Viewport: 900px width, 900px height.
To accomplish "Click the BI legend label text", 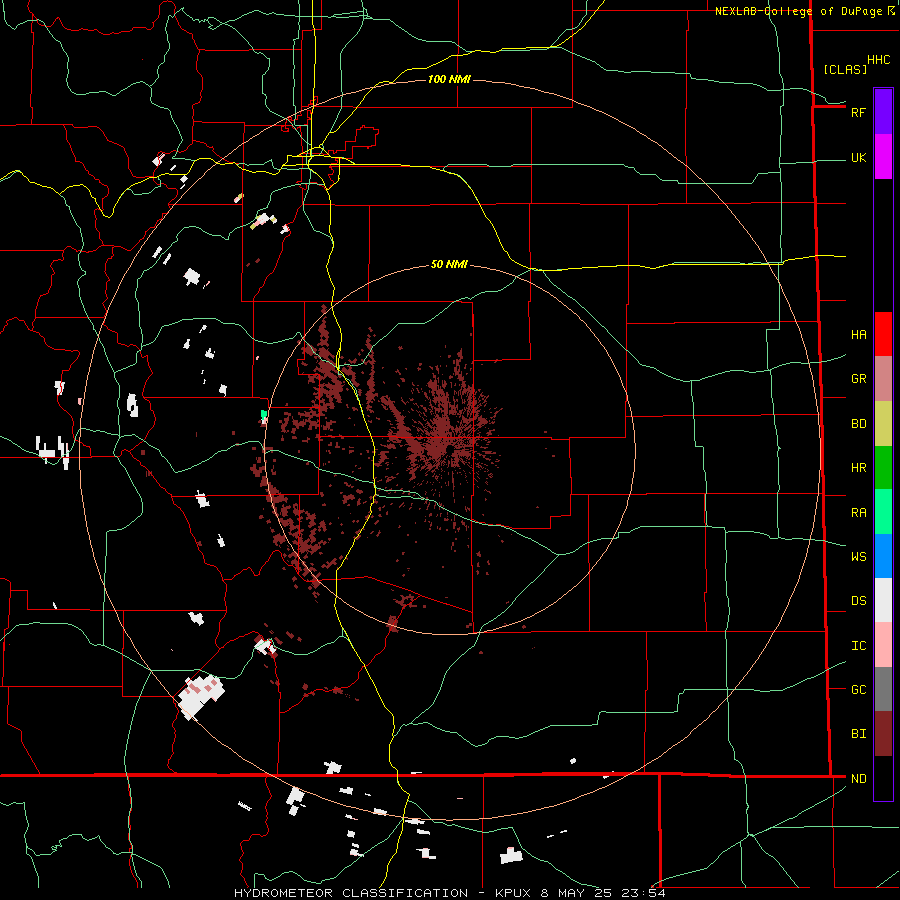I will [x=858, y=734].
